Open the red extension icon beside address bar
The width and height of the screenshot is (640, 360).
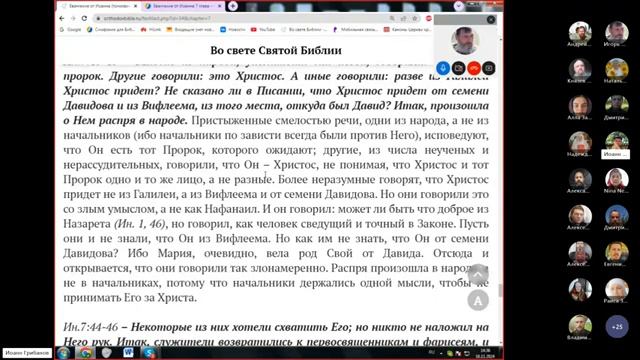pos(429,18)
